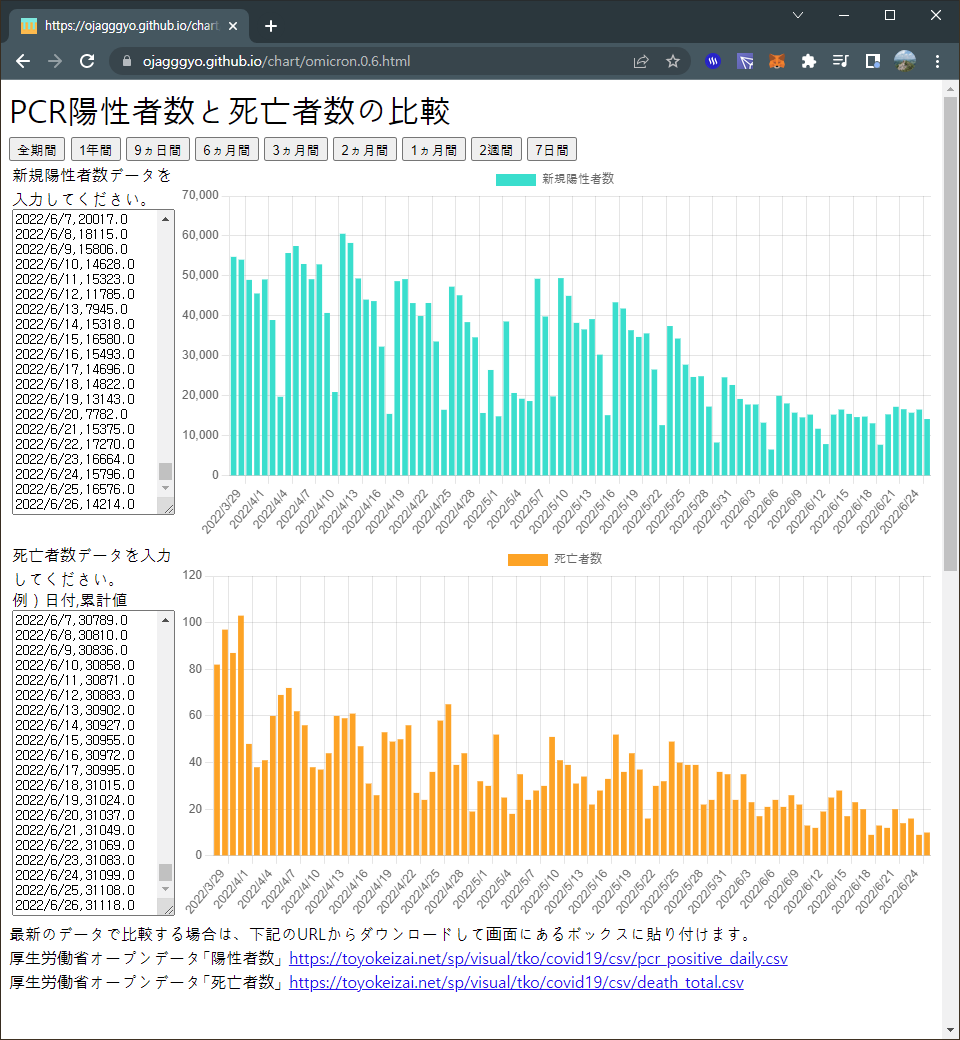
Task: Toggle 新規陽性者数 legend series
Action: tap(555, 179)
